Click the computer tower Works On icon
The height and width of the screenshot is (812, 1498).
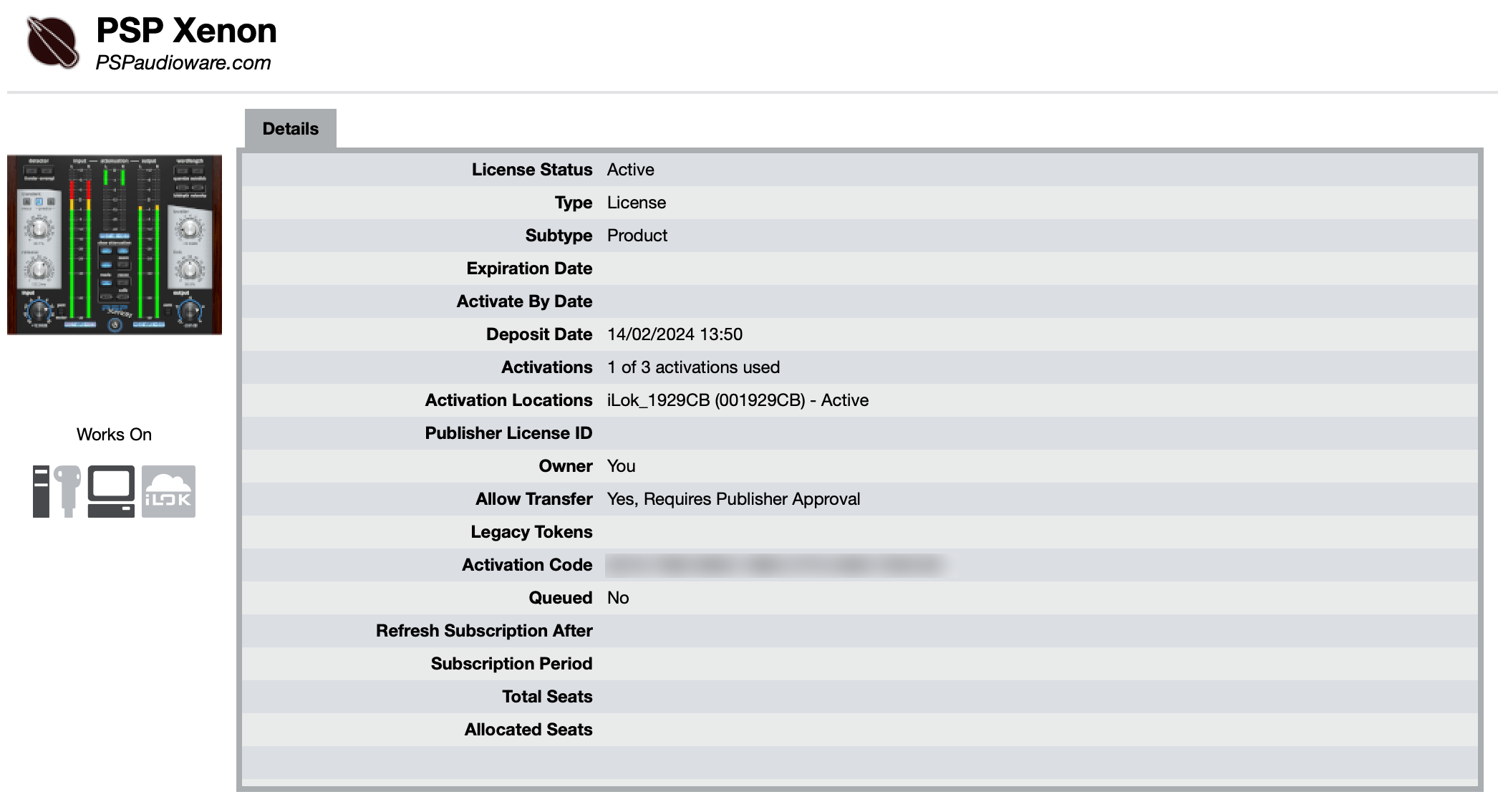pos(41,491)
